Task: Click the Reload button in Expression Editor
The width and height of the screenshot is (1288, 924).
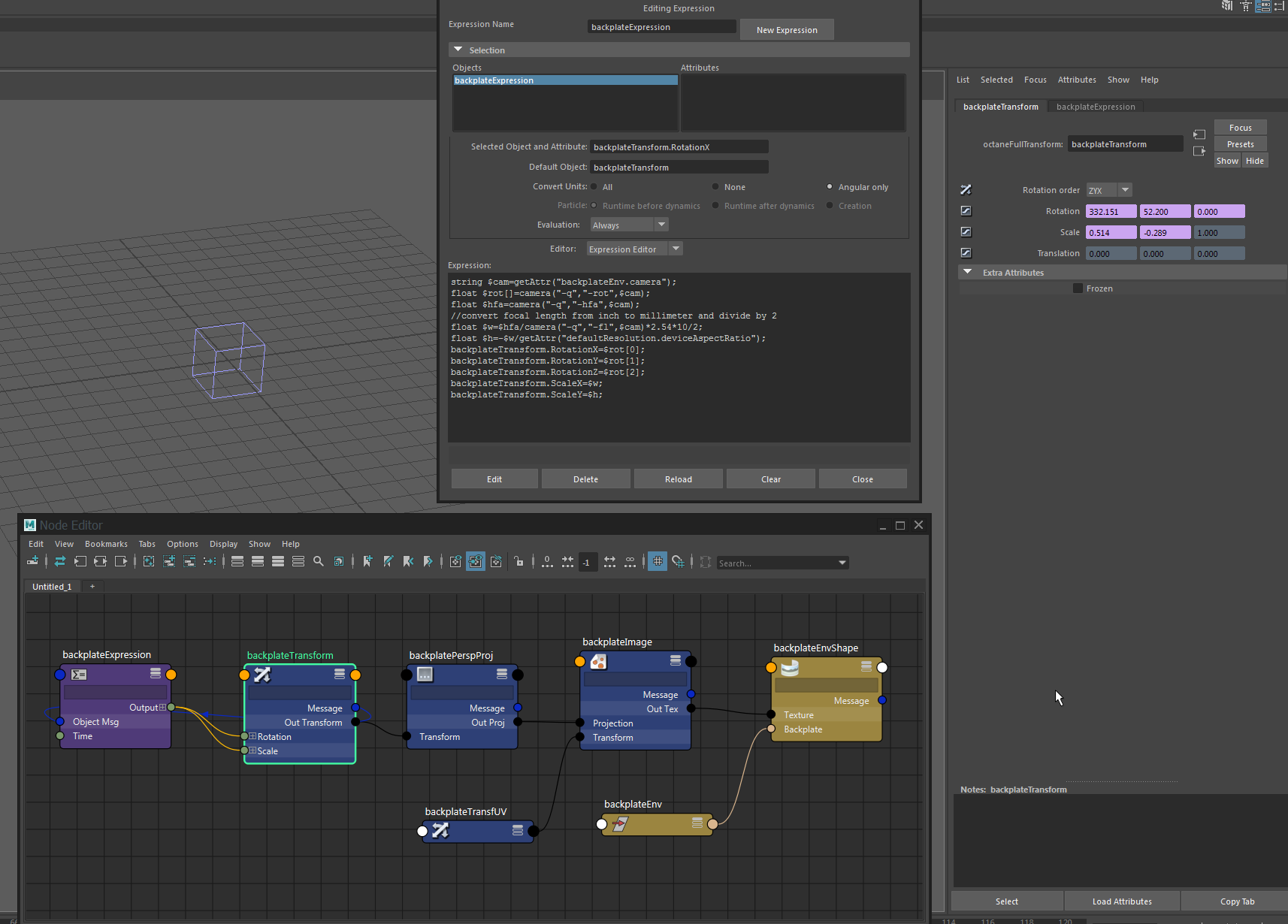Action: tap(679, 479)
